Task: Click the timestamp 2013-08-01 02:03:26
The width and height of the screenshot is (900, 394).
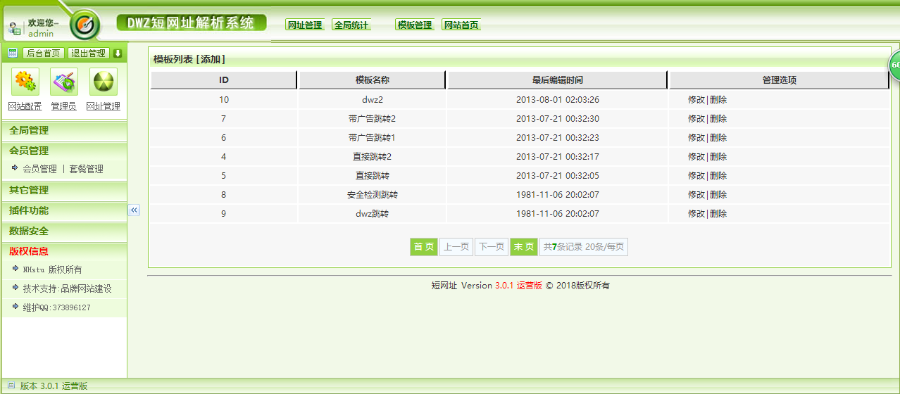Action: tap(558, 99)
